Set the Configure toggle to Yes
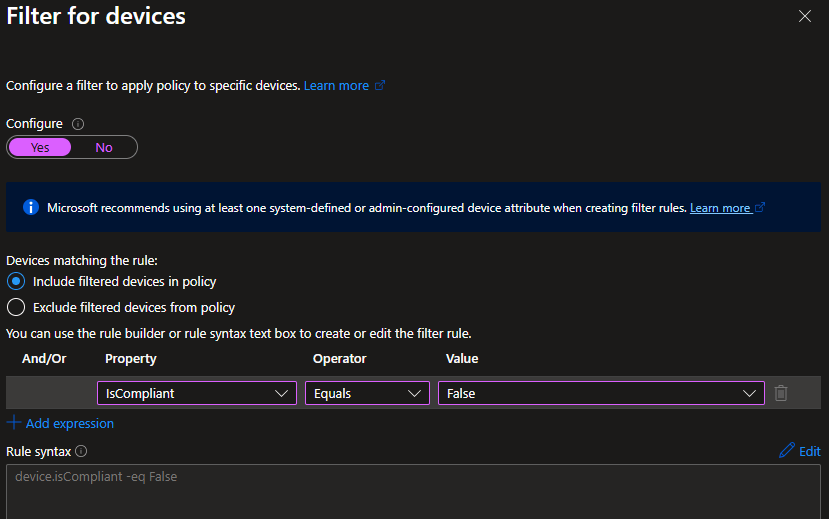 click(40, 147)
